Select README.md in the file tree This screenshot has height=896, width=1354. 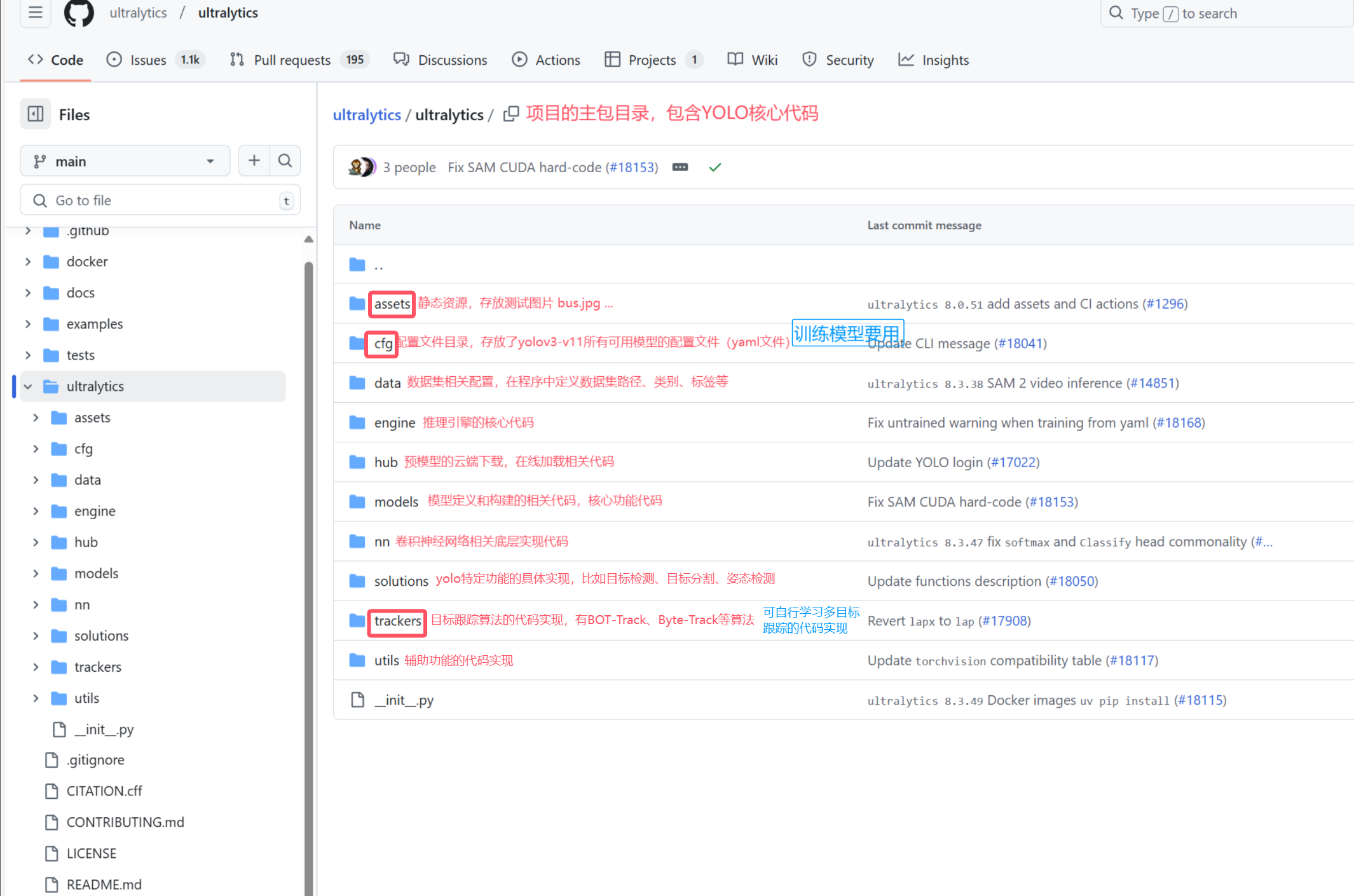104,885
